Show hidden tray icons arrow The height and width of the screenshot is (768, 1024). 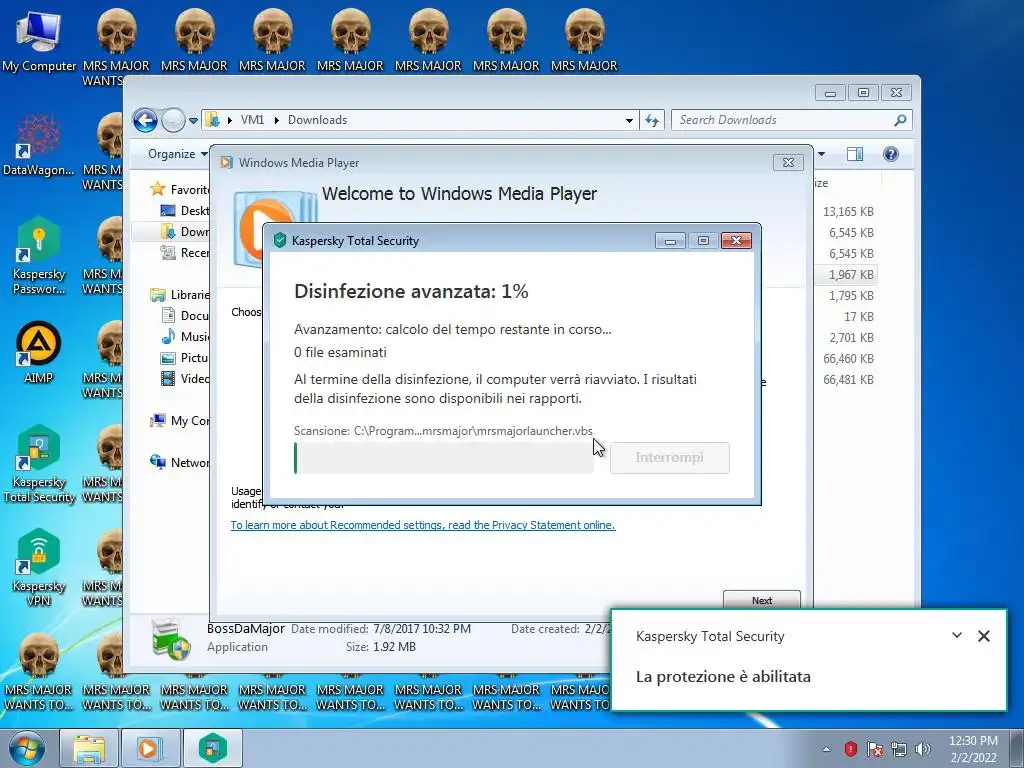click(x=826, y=749)
